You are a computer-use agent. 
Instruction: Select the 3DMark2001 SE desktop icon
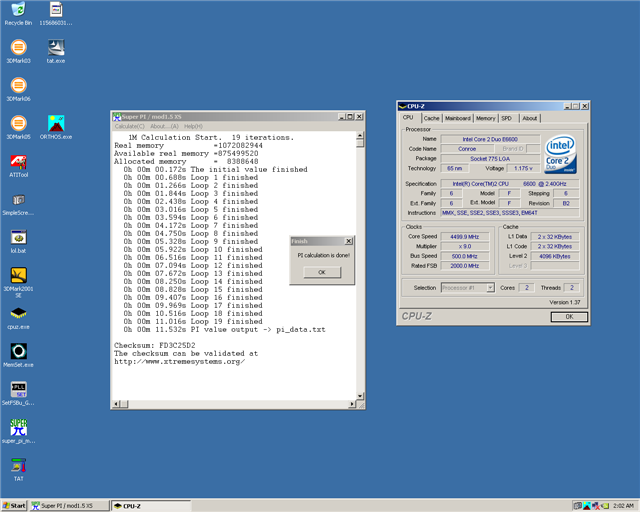click(18, 275)
